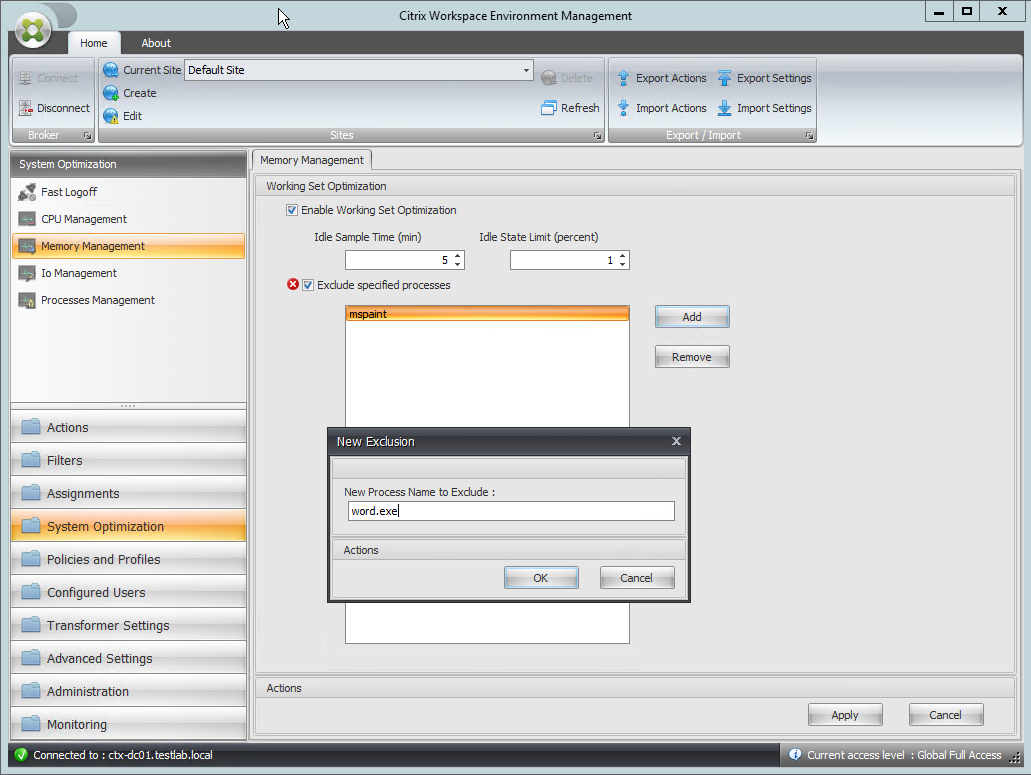Click the Export Actions icon
This screenshot has width=1031, height=775.
coord(623,78)
